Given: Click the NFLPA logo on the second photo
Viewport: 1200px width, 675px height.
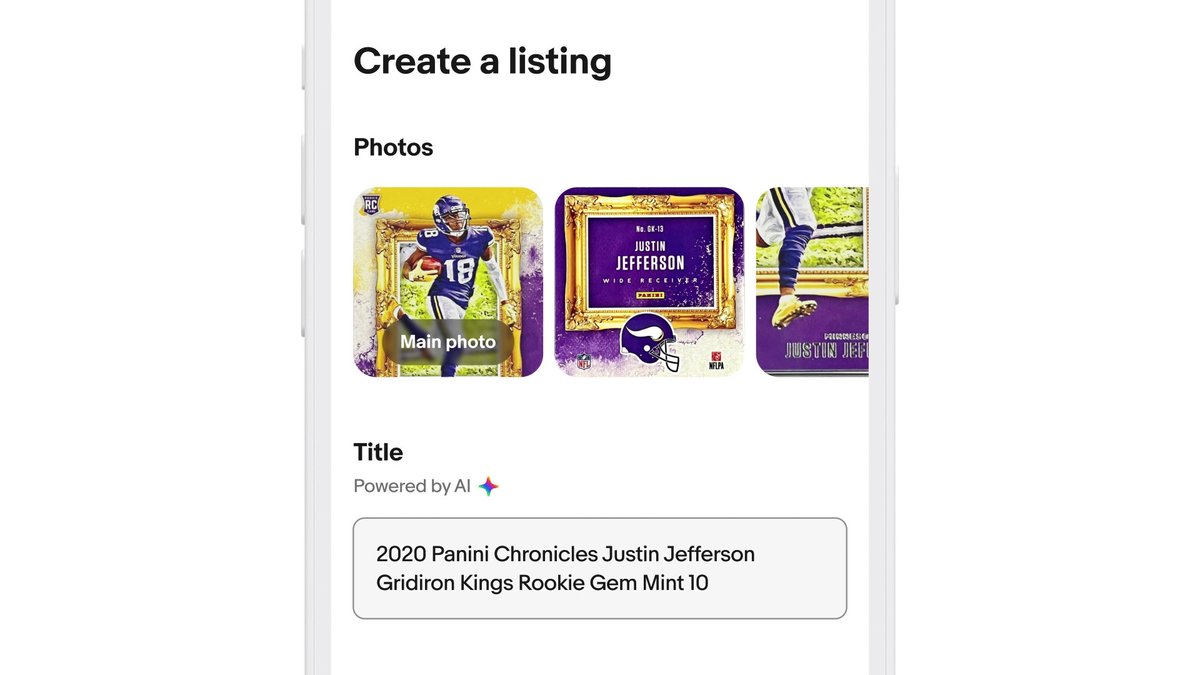Looking at the screenshot, I should [718, 362].
